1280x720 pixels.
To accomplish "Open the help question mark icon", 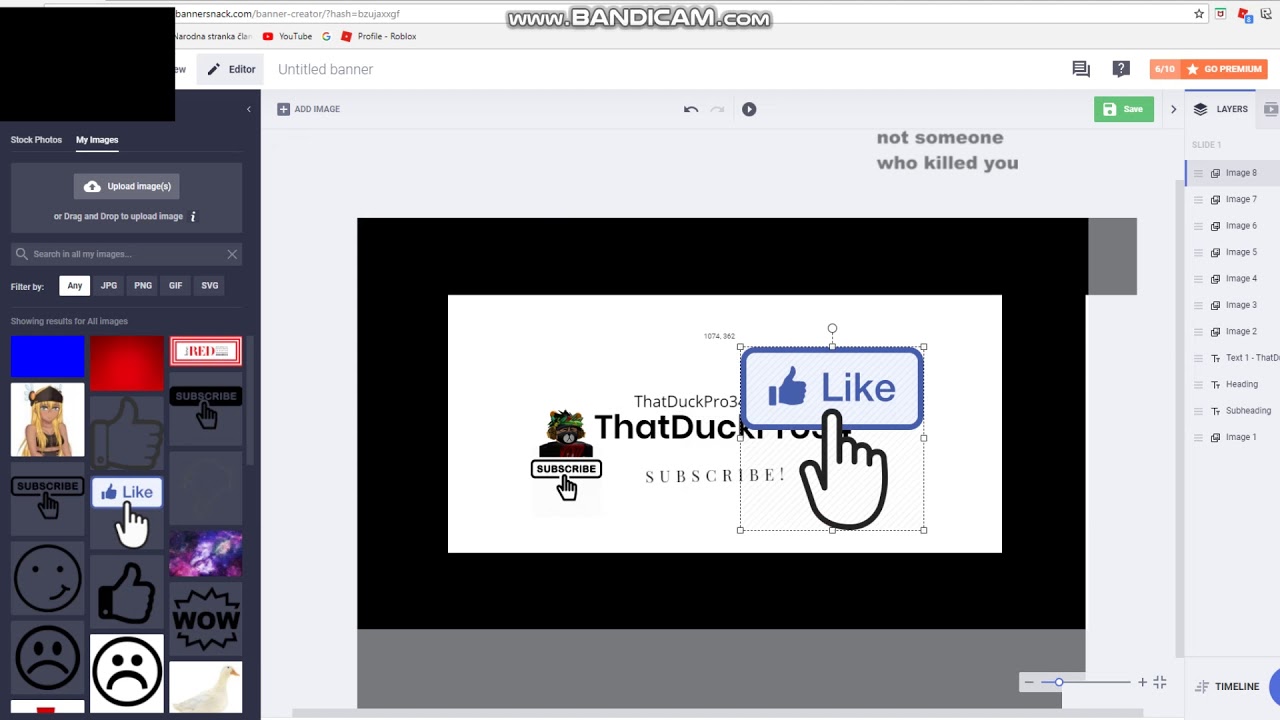I will click(x=1121, y=69).
